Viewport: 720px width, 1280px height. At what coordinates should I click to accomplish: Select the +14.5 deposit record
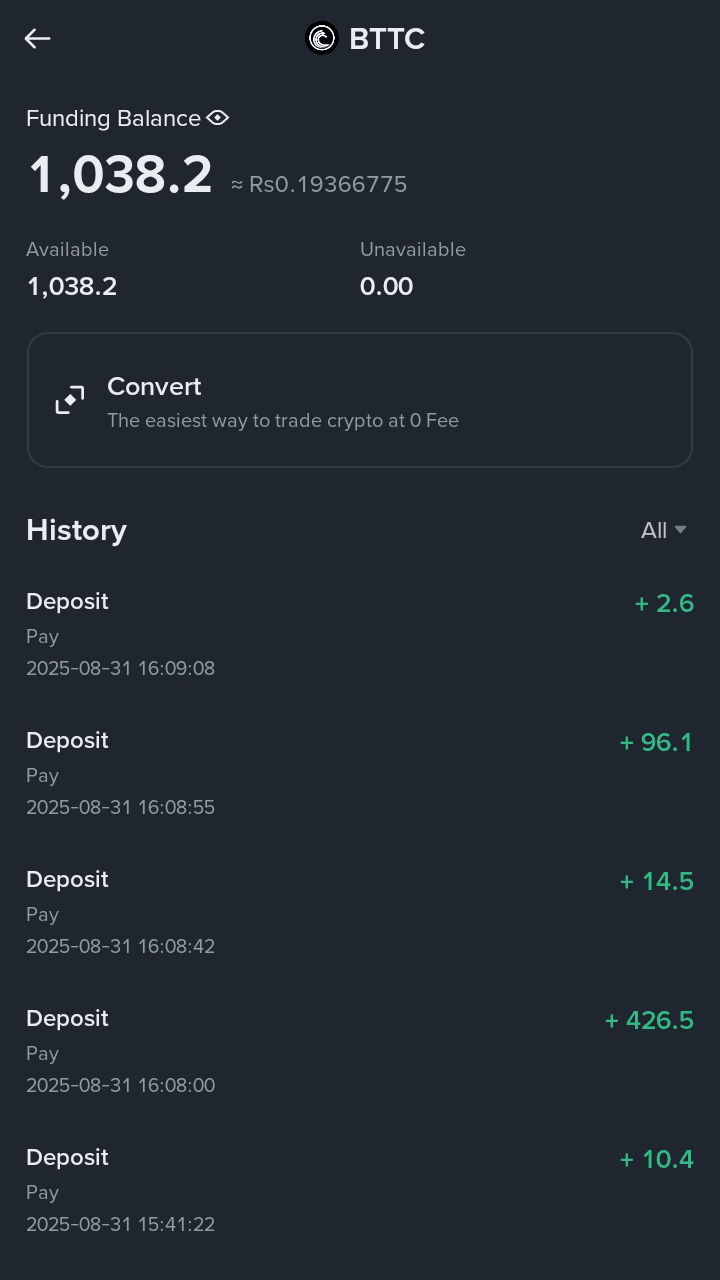click(360, 912)
